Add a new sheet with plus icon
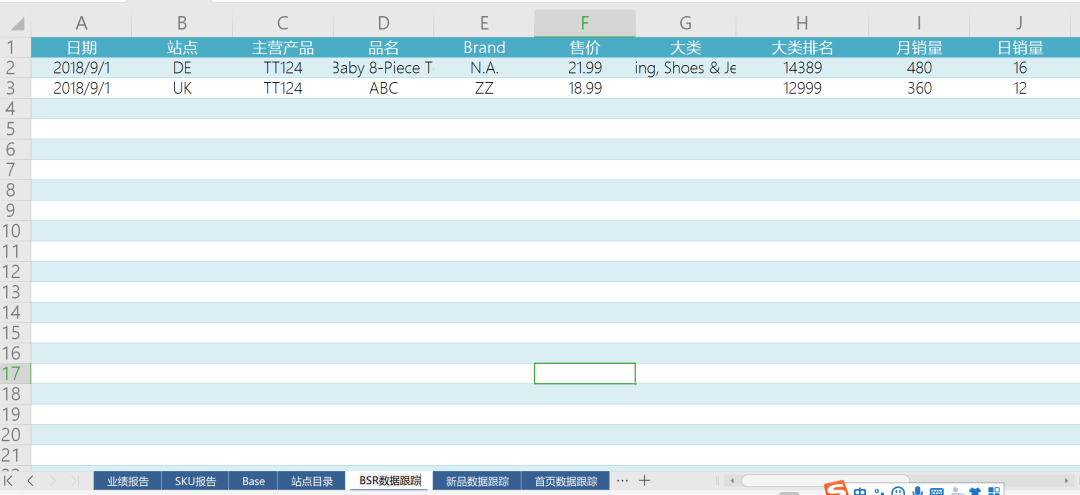This screenshot has height=495, width=1080. point(644,481)
